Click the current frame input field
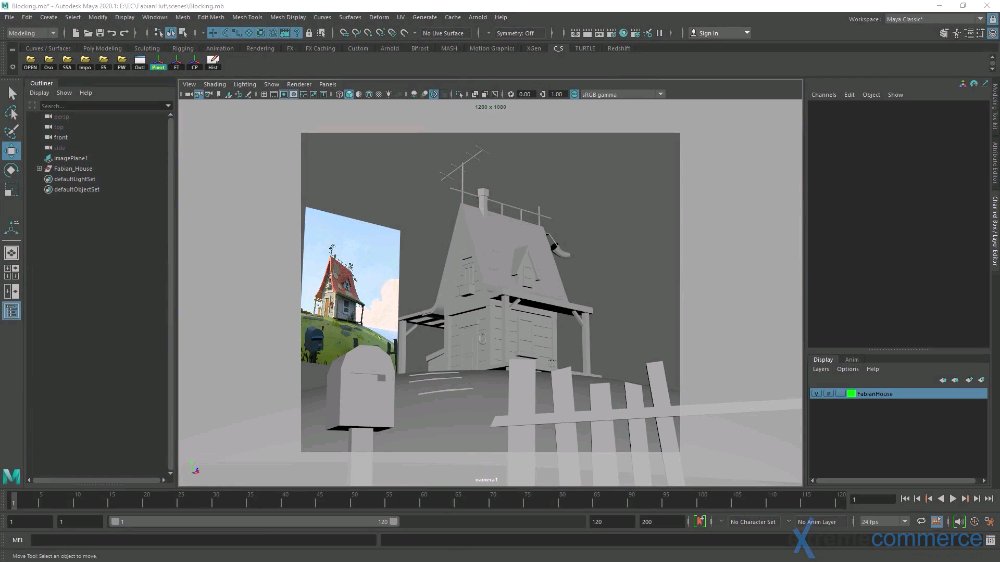The image size is (1000, 562). 872,499
